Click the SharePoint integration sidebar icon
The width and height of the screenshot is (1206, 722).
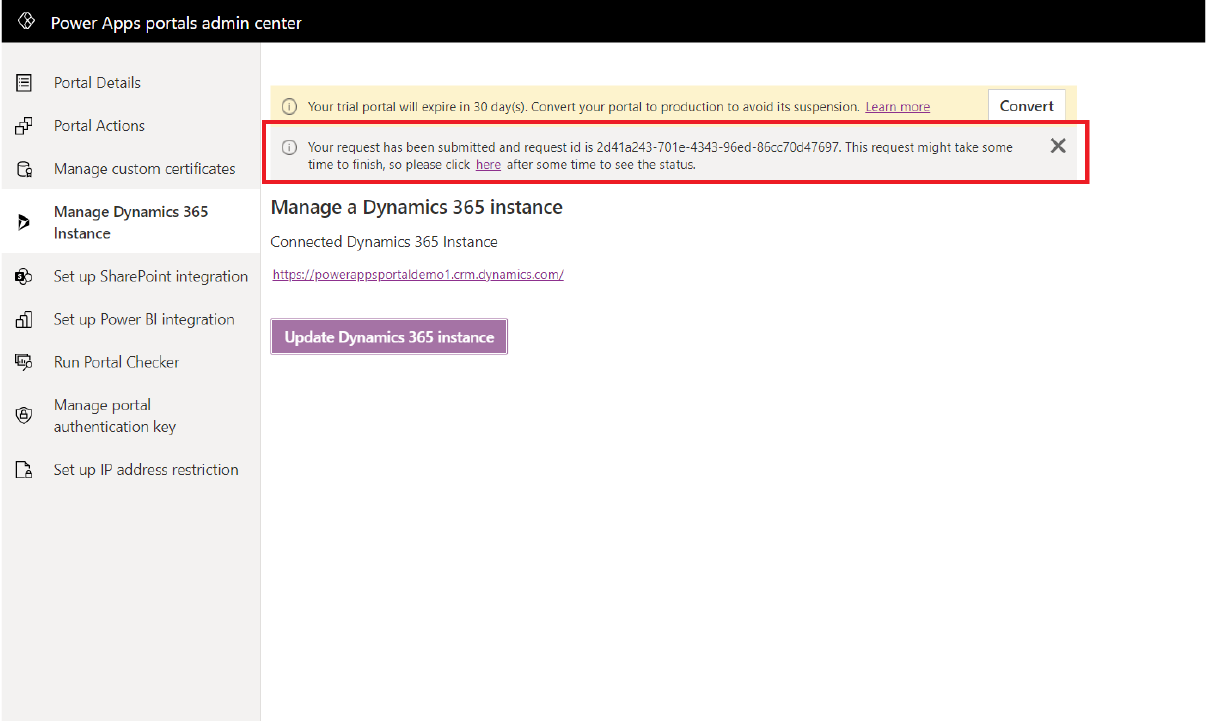pos(24,277)
